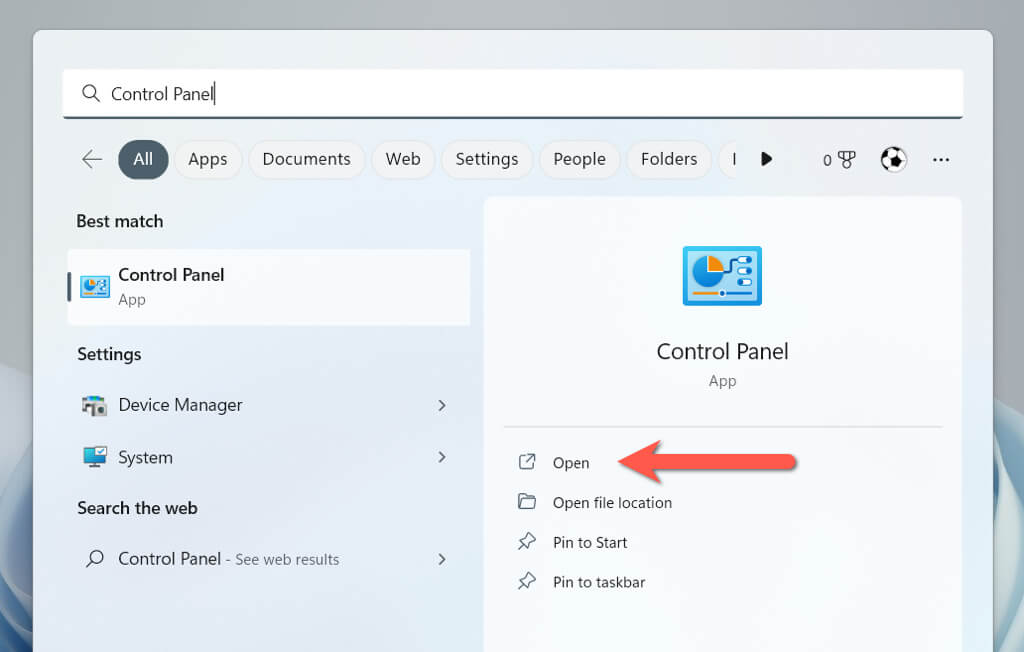
Task: Click the folder icon for file location
Action: [527, 501]
